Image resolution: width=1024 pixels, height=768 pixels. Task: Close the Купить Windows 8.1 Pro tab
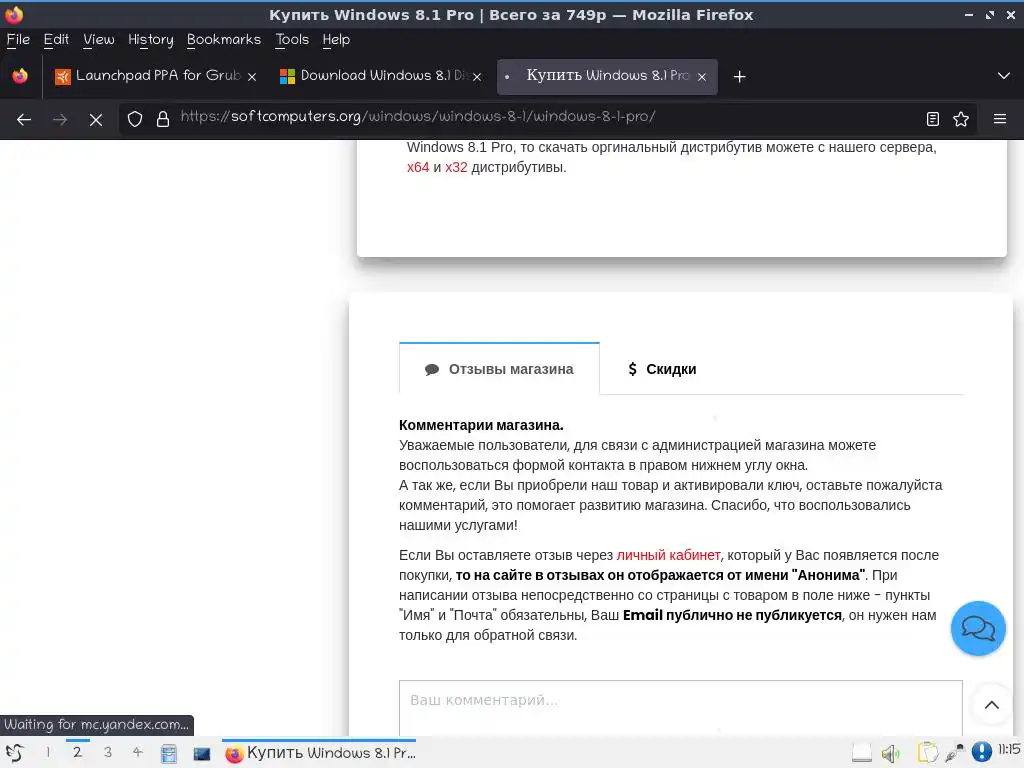point(702,77)
